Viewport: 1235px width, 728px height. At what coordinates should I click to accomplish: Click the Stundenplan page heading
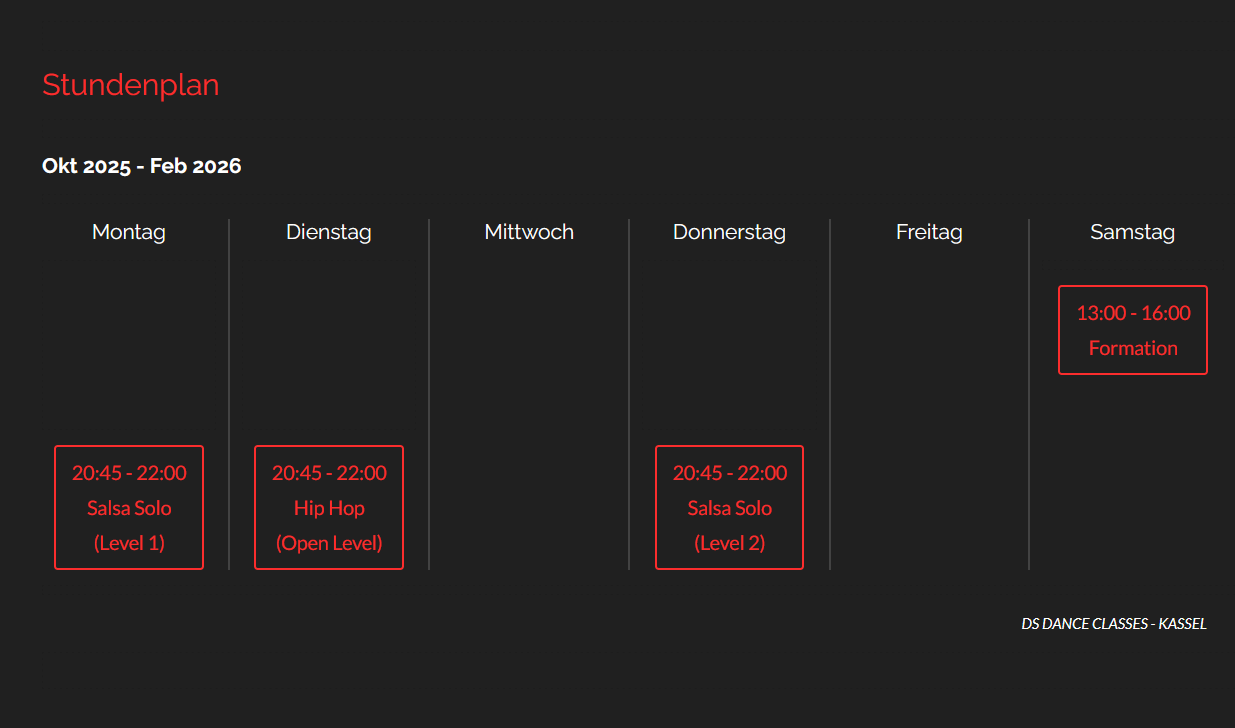(x=130, y=85)
